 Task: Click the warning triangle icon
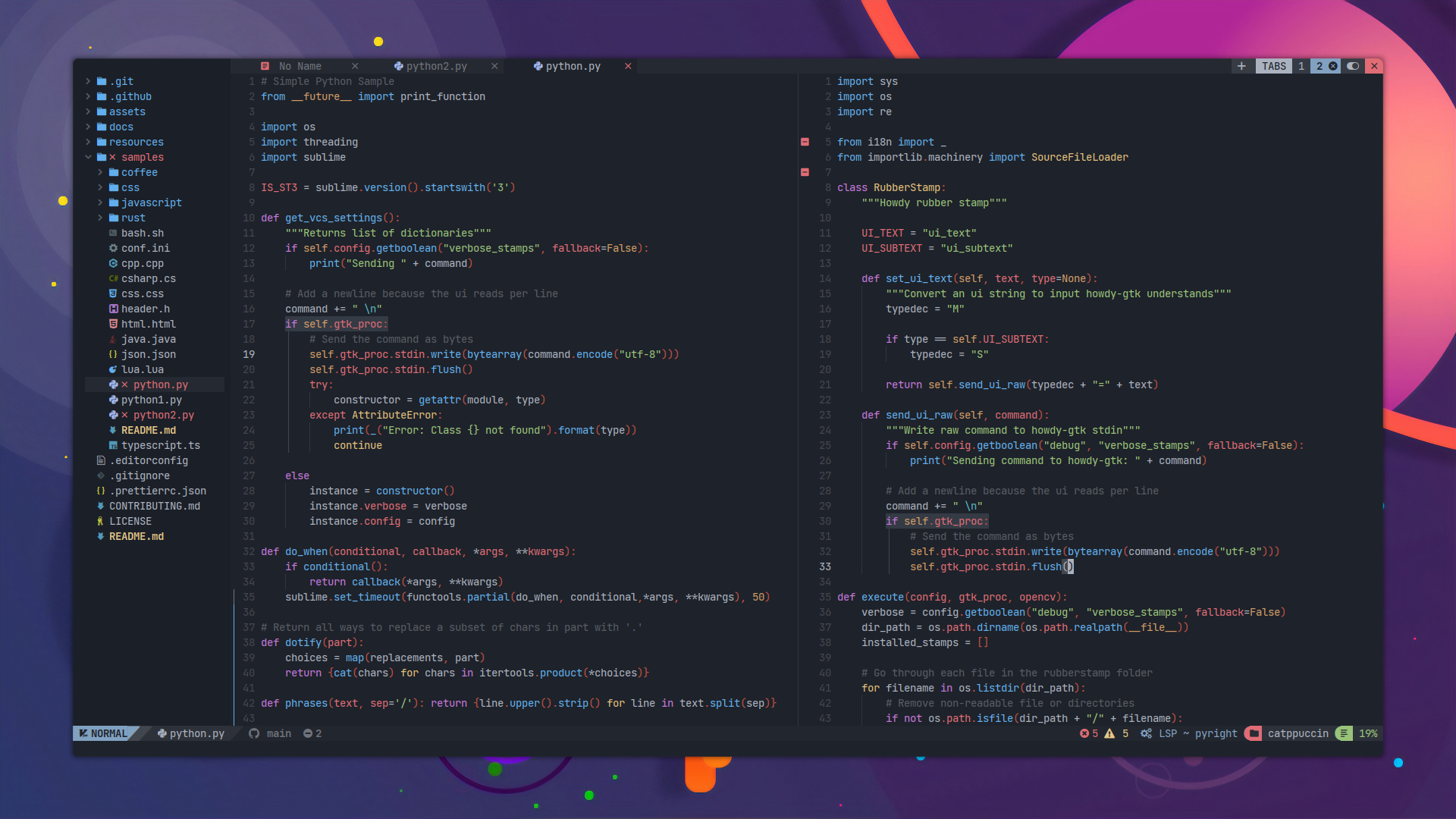tap(1109, 733)
